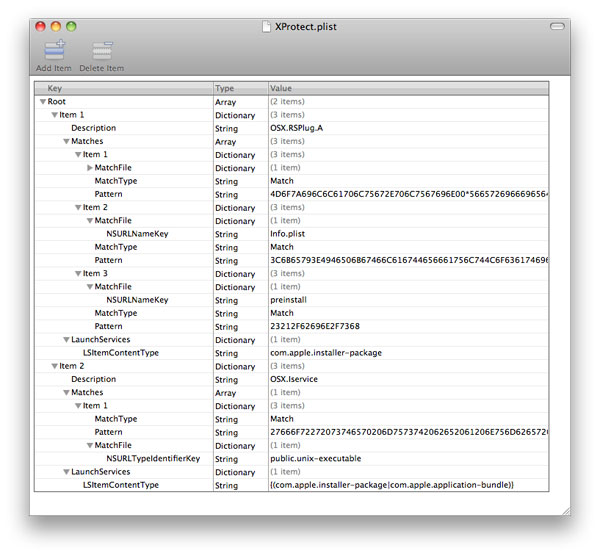Sort by the Key column header

pos(124,88)
